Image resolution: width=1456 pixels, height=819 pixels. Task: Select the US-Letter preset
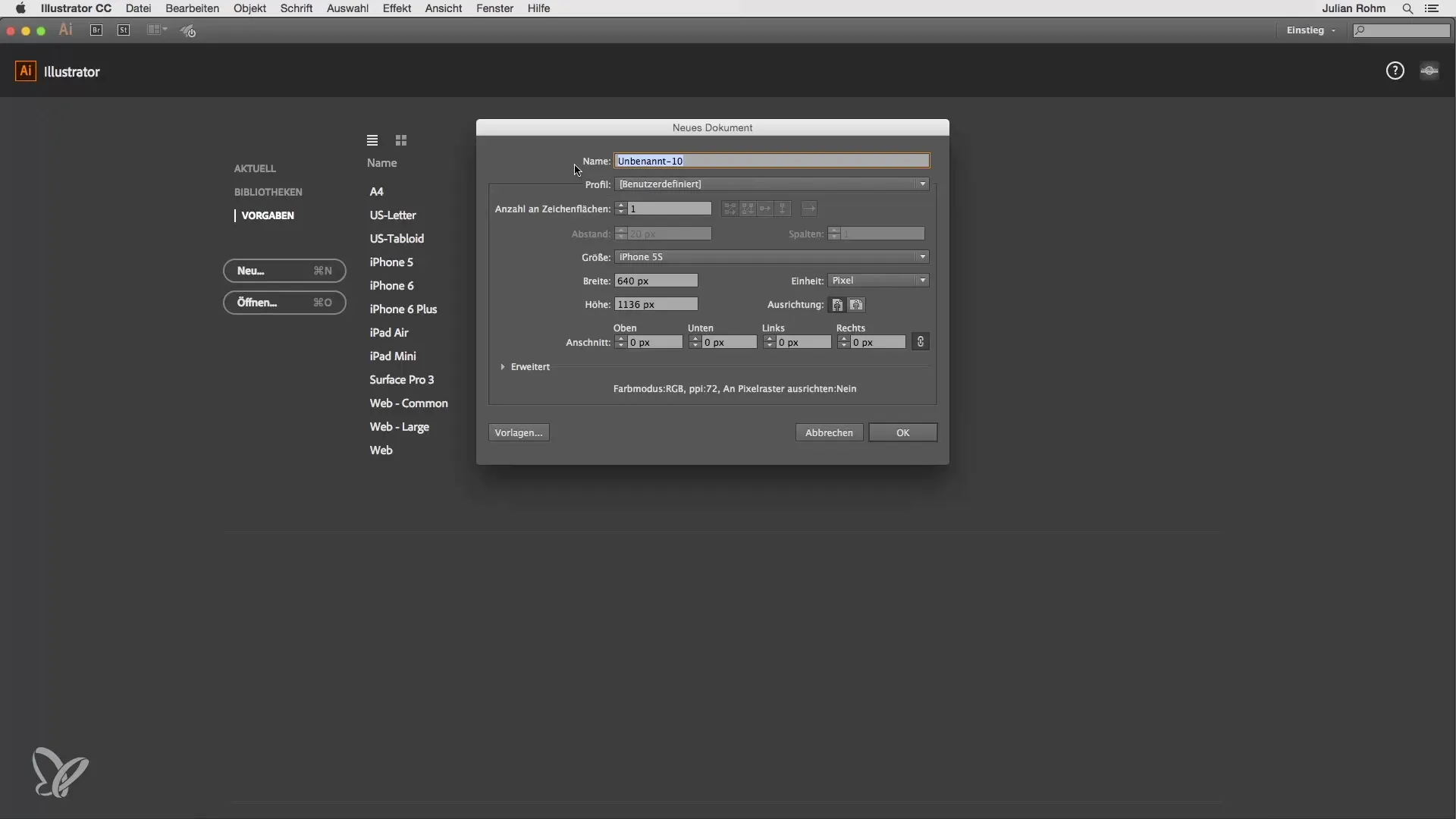(393, 215)
